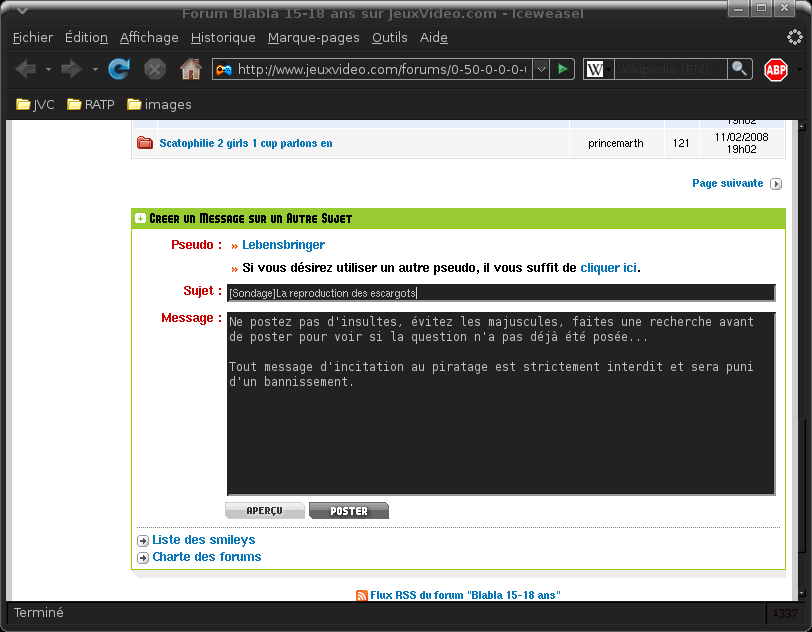Open the URL history dropdown arrow
This screenshot has height=632, width=812.
[x=541, y=69]
